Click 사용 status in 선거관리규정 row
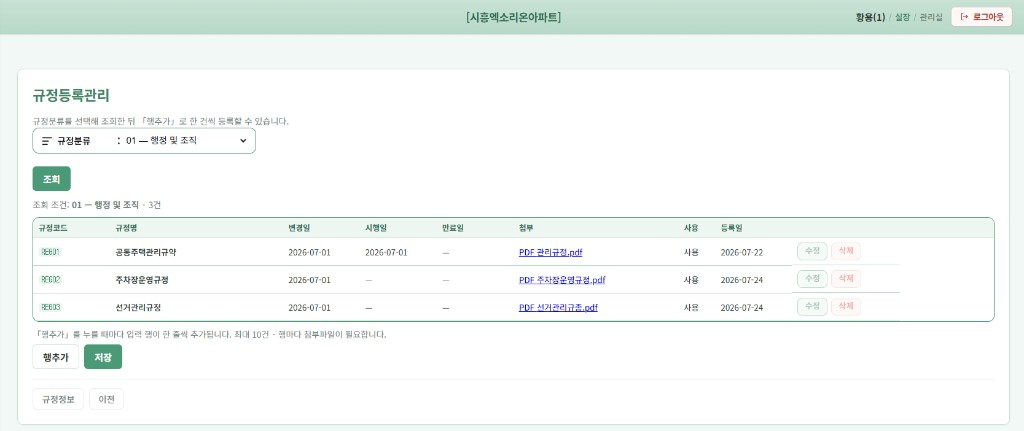Image resolution: width=1024 pixels, height=431 pixels. pos(691,308)
